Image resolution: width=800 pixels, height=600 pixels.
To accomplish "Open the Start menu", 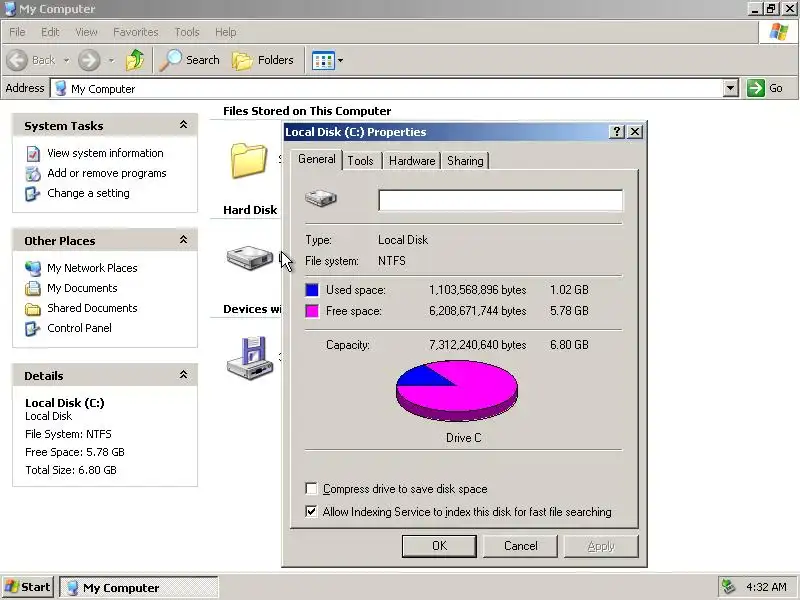I will coord(28,587).
